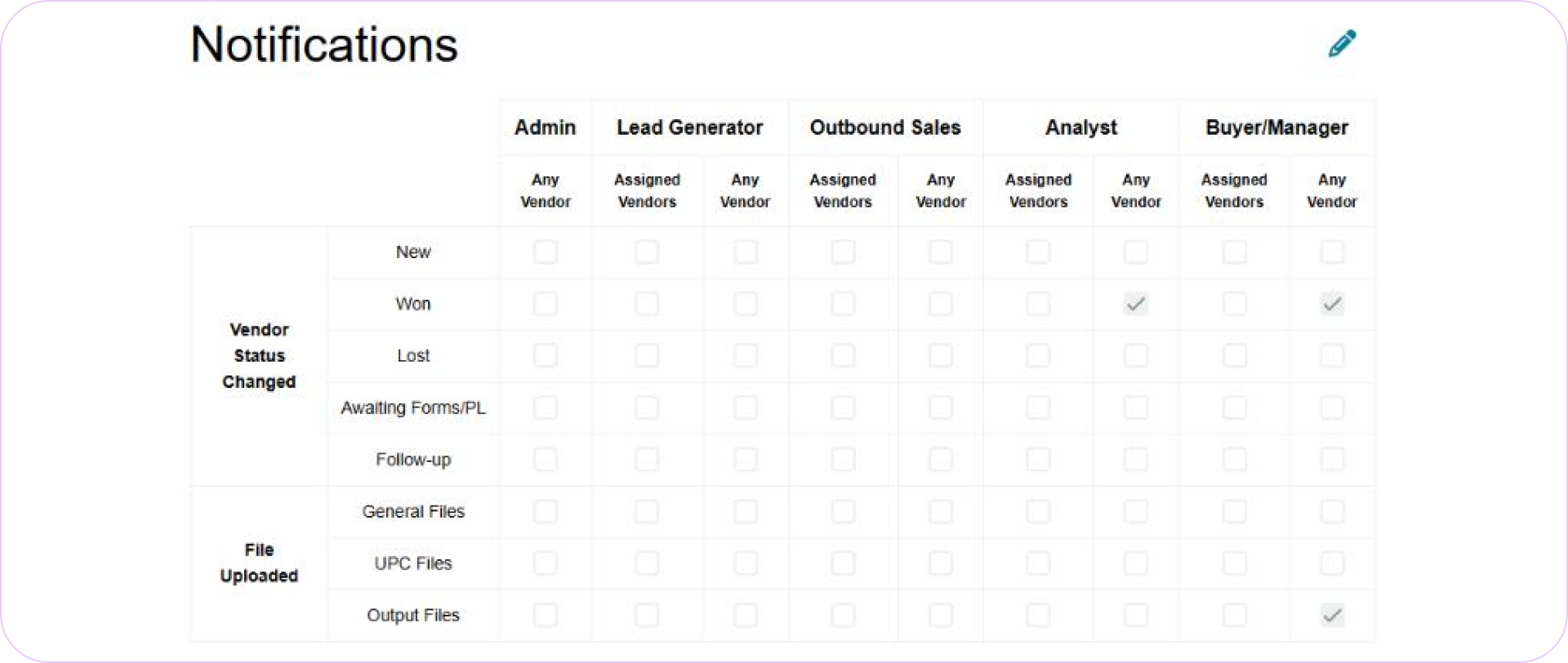Click the Awaiting Forms/PL row label

coord(412,407)
